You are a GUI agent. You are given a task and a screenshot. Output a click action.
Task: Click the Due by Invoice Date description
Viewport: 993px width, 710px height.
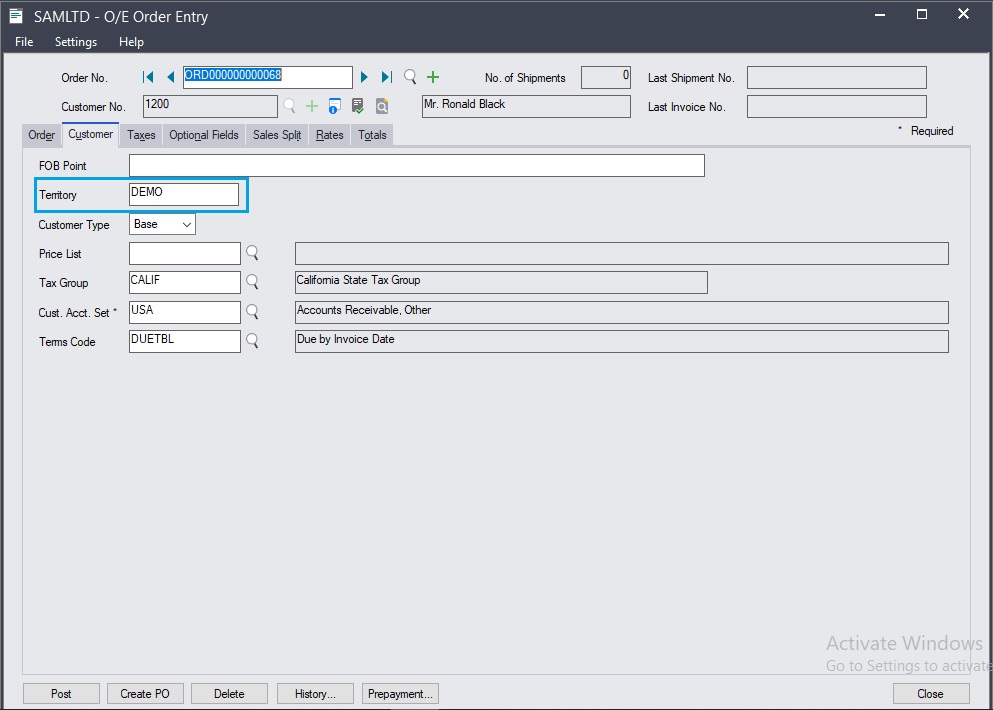(x=622, y=341)
